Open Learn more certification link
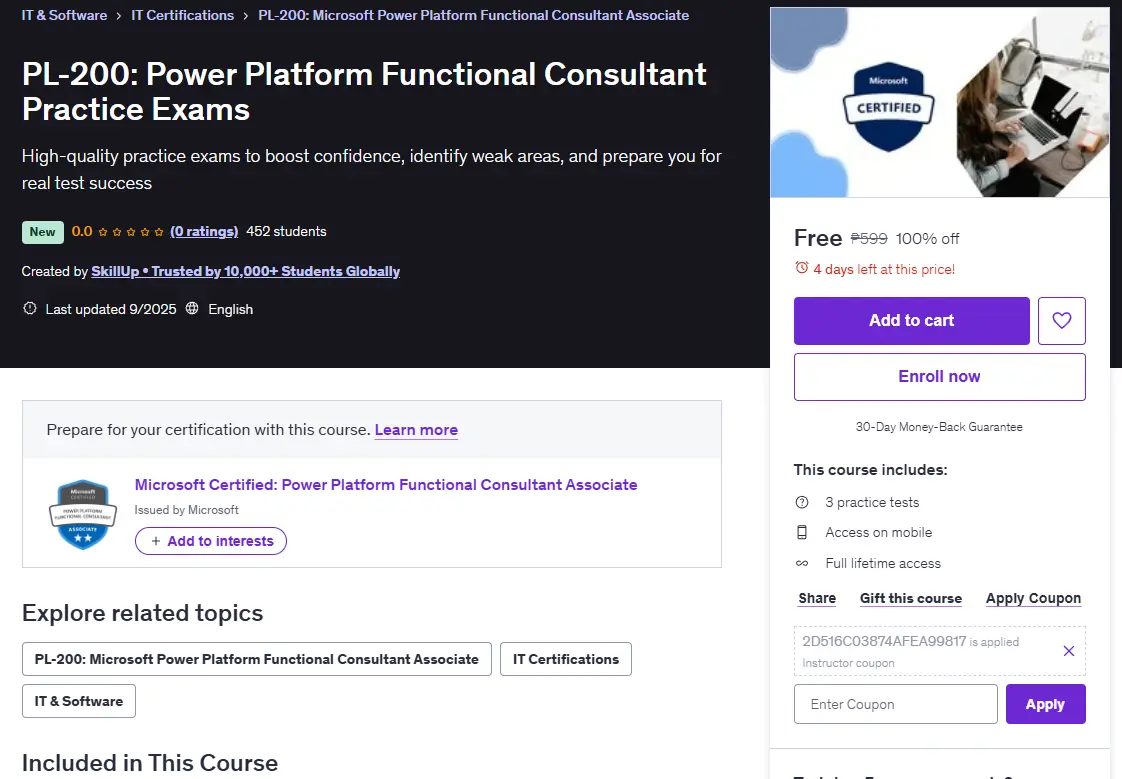The height and width of the screenshot is (779, 1122). pos(416,430)
